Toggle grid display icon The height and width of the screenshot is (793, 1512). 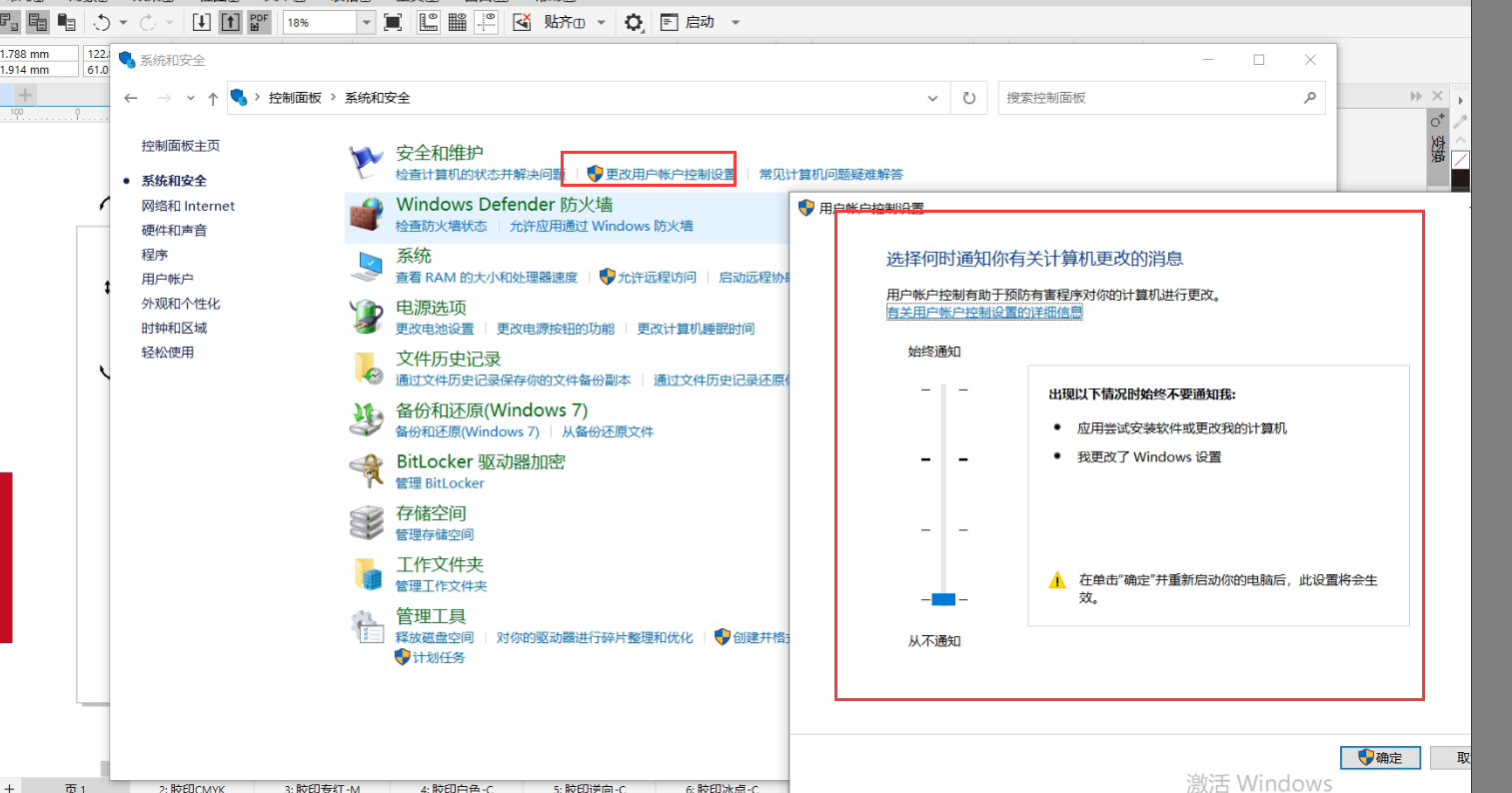(x=458, y=22)
